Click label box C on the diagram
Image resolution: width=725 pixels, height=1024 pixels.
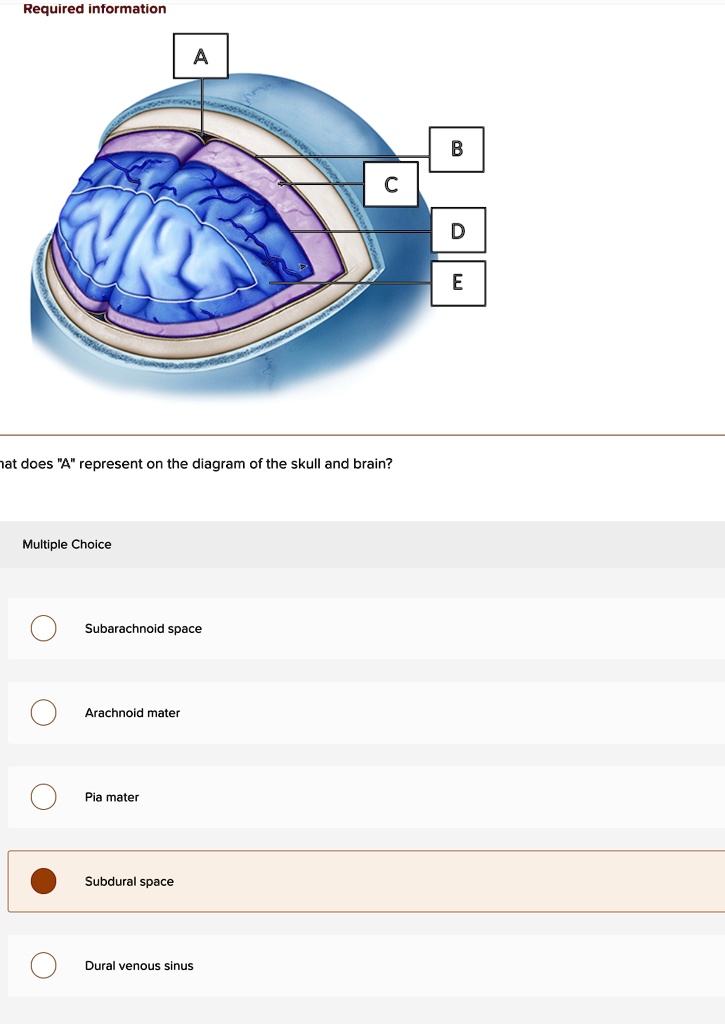pyautogui.click(x=392, y=184)
